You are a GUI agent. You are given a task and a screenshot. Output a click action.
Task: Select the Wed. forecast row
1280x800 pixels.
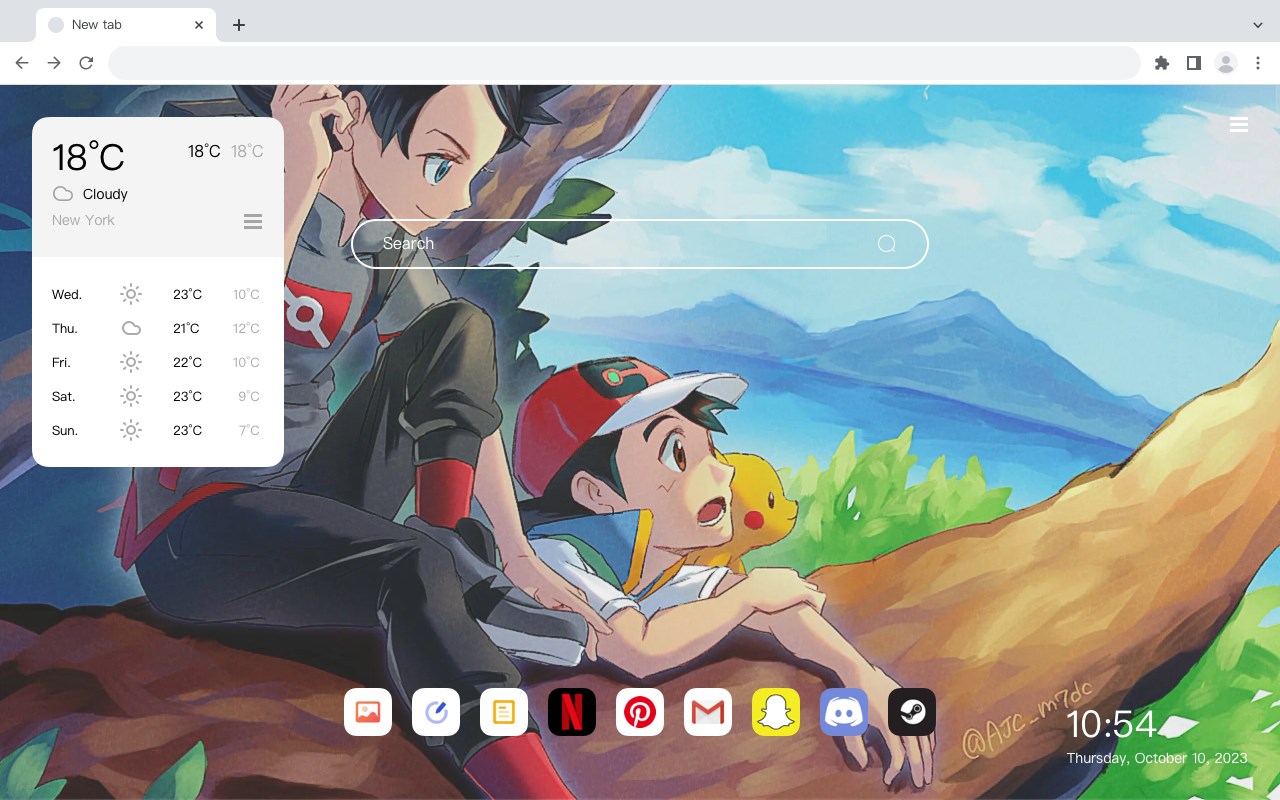pyautogui.click(x=157, y=294)
